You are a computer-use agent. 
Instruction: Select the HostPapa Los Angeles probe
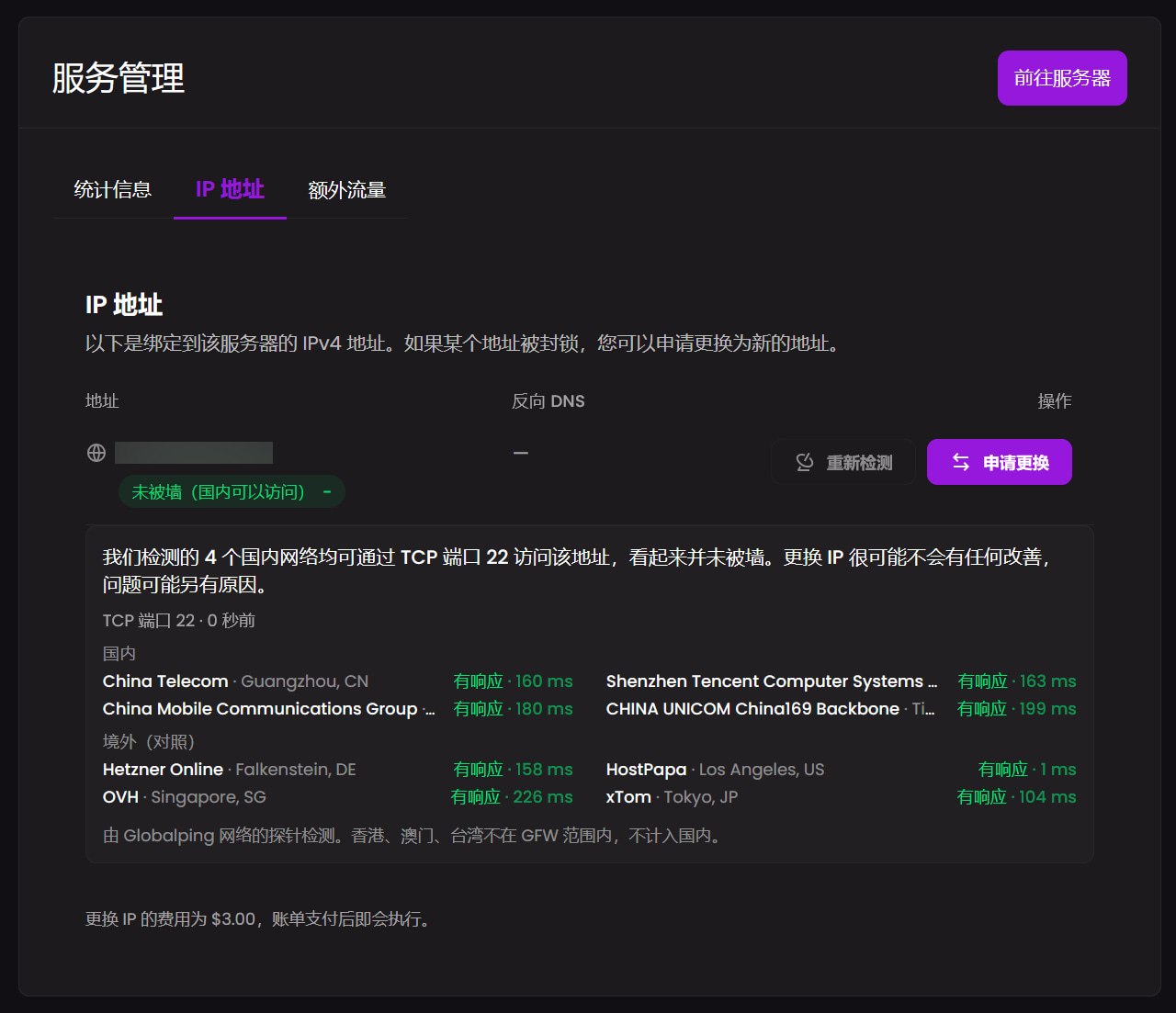(x=716, y=770)
